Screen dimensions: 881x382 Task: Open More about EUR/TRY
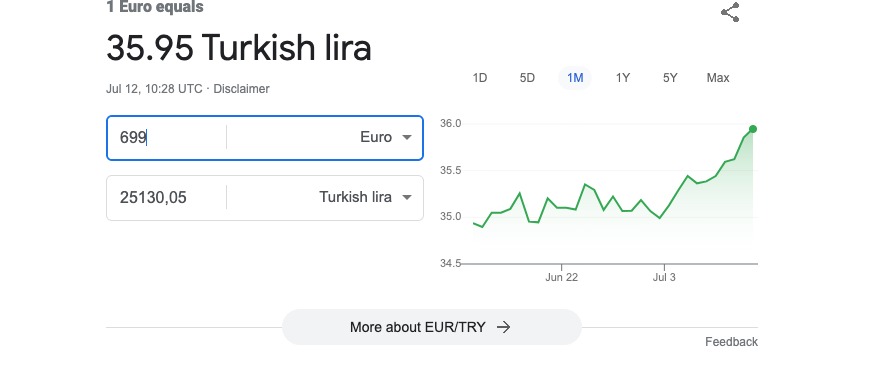431,327
